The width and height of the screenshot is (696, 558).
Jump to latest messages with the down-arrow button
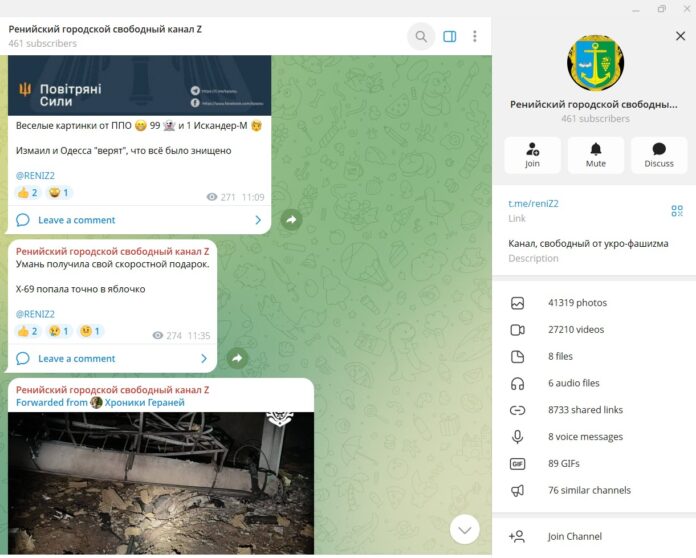464,528
